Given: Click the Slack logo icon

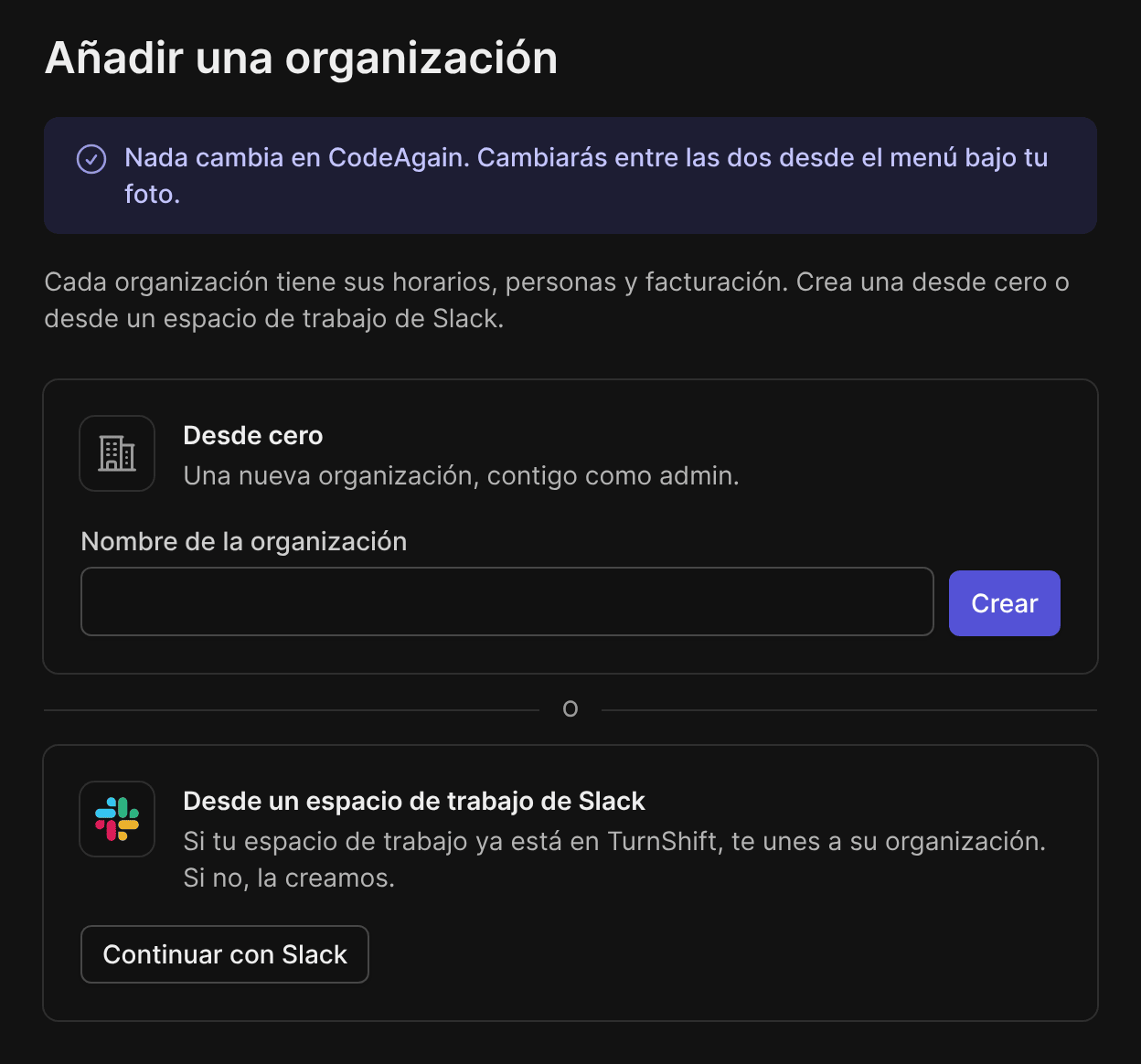Looking at the screenshot, I should [117, 819].
